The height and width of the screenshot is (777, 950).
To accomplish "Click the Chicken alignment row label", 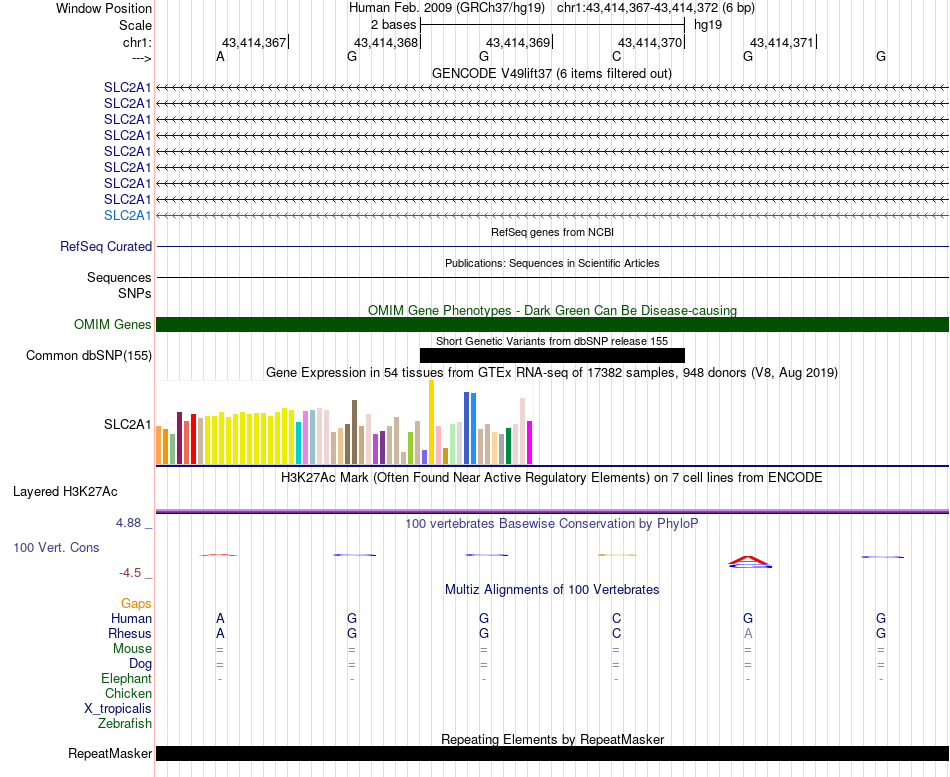I will [x=128, y=693].
